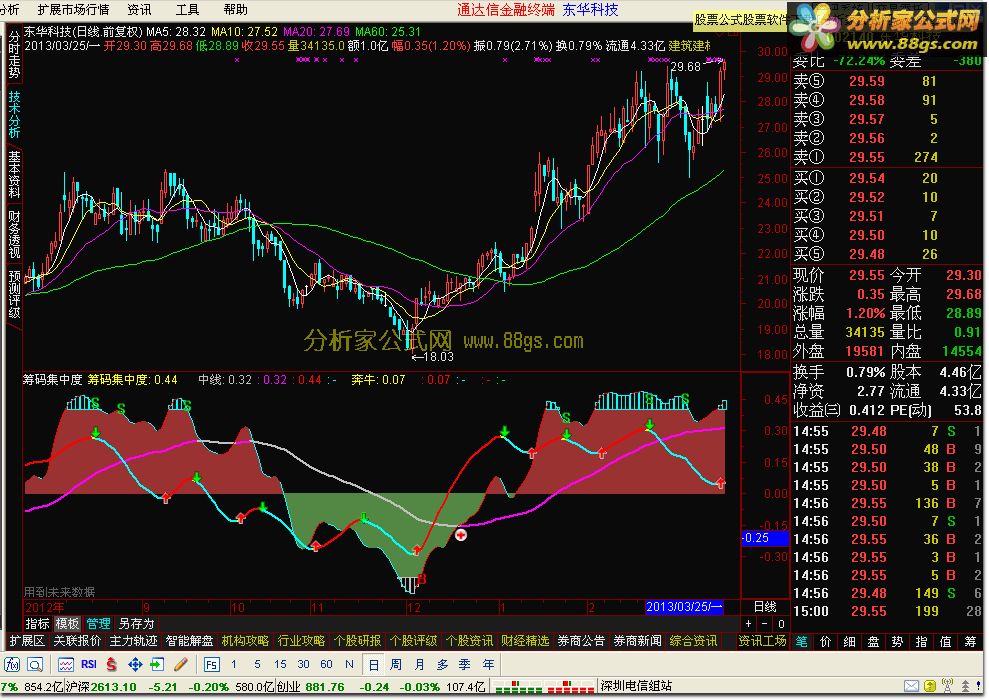This screenshot has height=700, width=989.
Task: Select the 指标 tab below chart
Action: click(37, 624)
